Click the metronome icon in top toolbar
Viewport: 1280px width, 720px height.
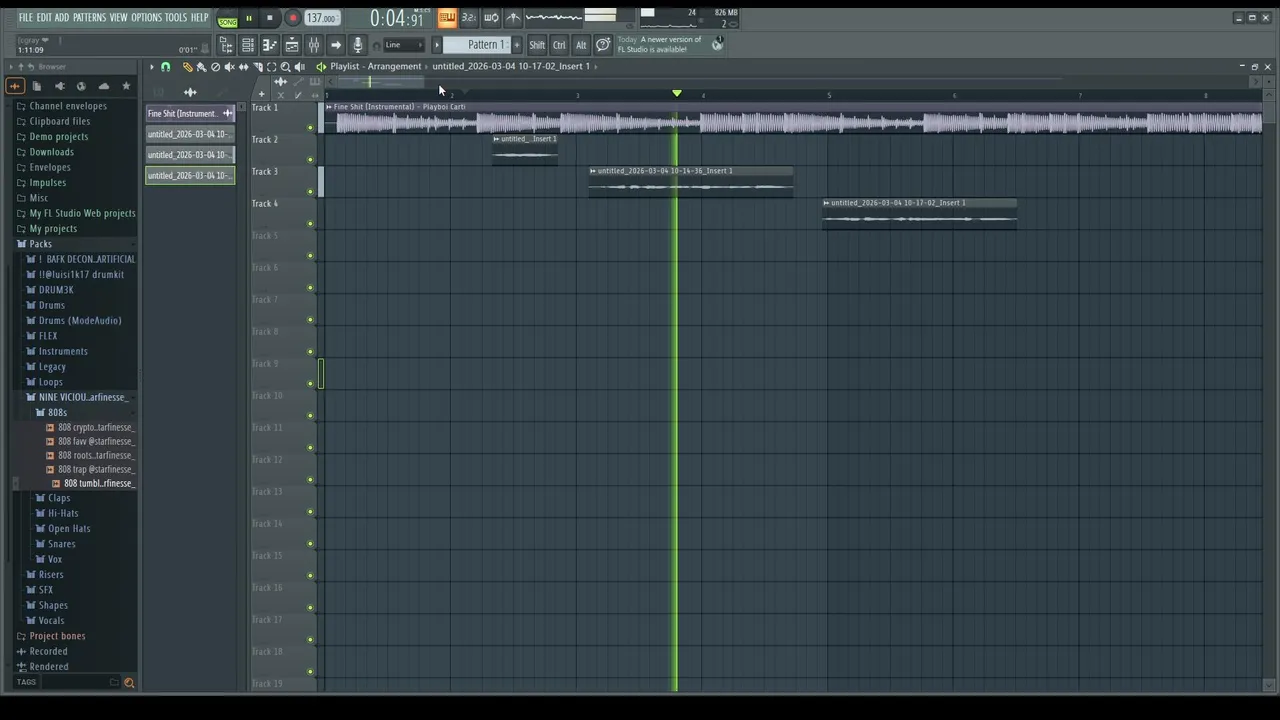[513, 17]
